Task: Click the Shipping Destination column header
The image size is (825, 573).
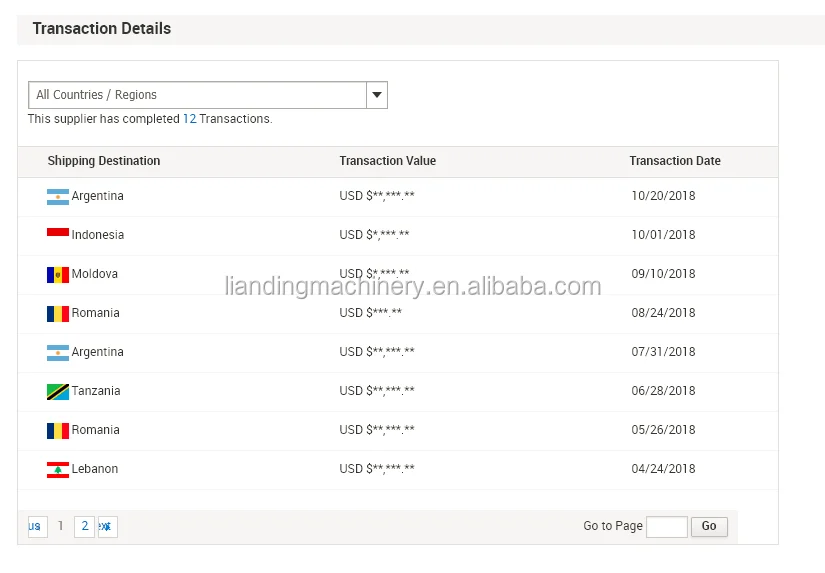Action: pyautogui.click(x=104, y=161)
